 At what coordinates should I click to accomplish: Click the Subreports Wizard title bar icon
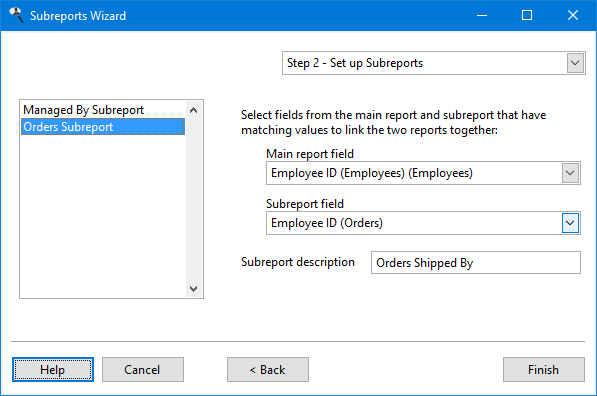click(16, 15)
